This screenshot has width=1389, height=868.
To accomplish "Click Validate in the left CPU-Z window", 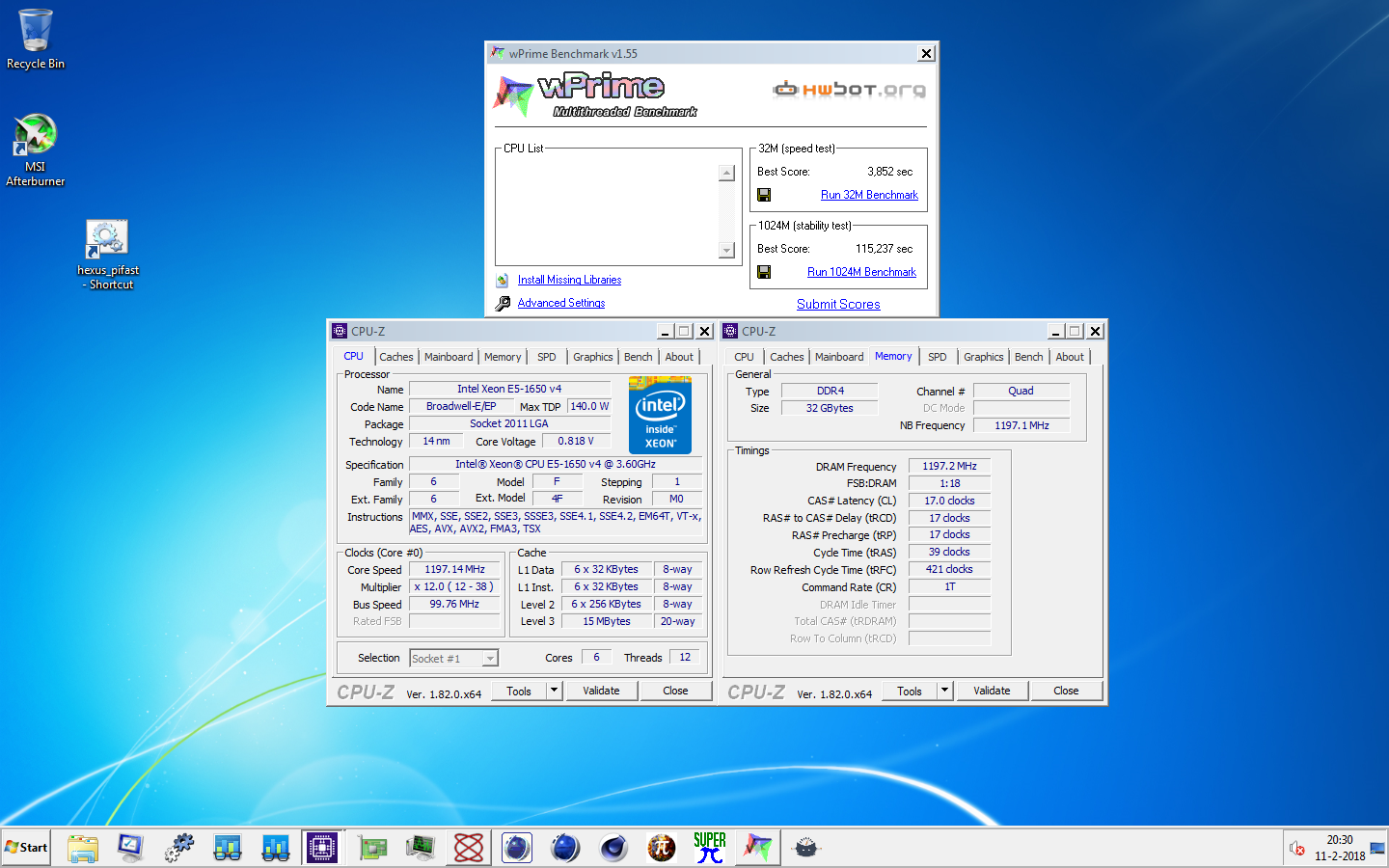I will tap(601, 691).
